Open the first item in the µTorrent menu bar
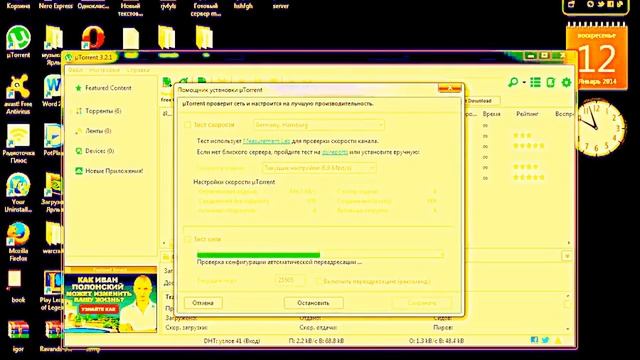 [75, 70]
